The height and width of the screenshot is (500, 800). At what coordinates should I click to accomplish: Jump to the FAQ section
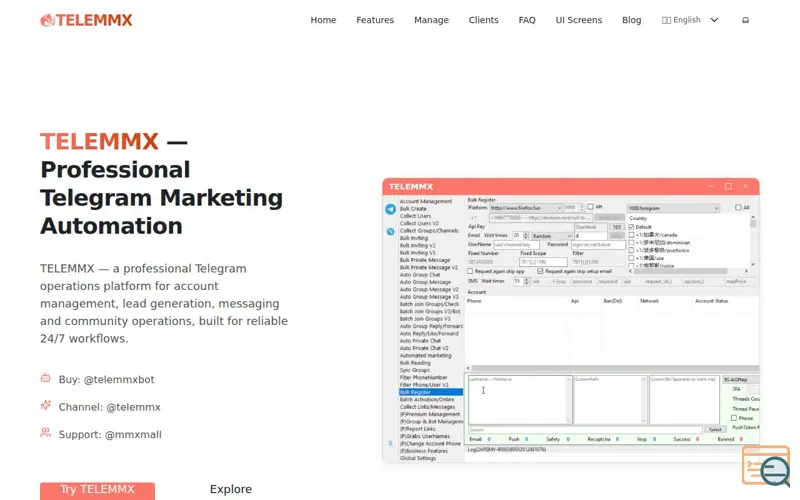coord(527,20)
